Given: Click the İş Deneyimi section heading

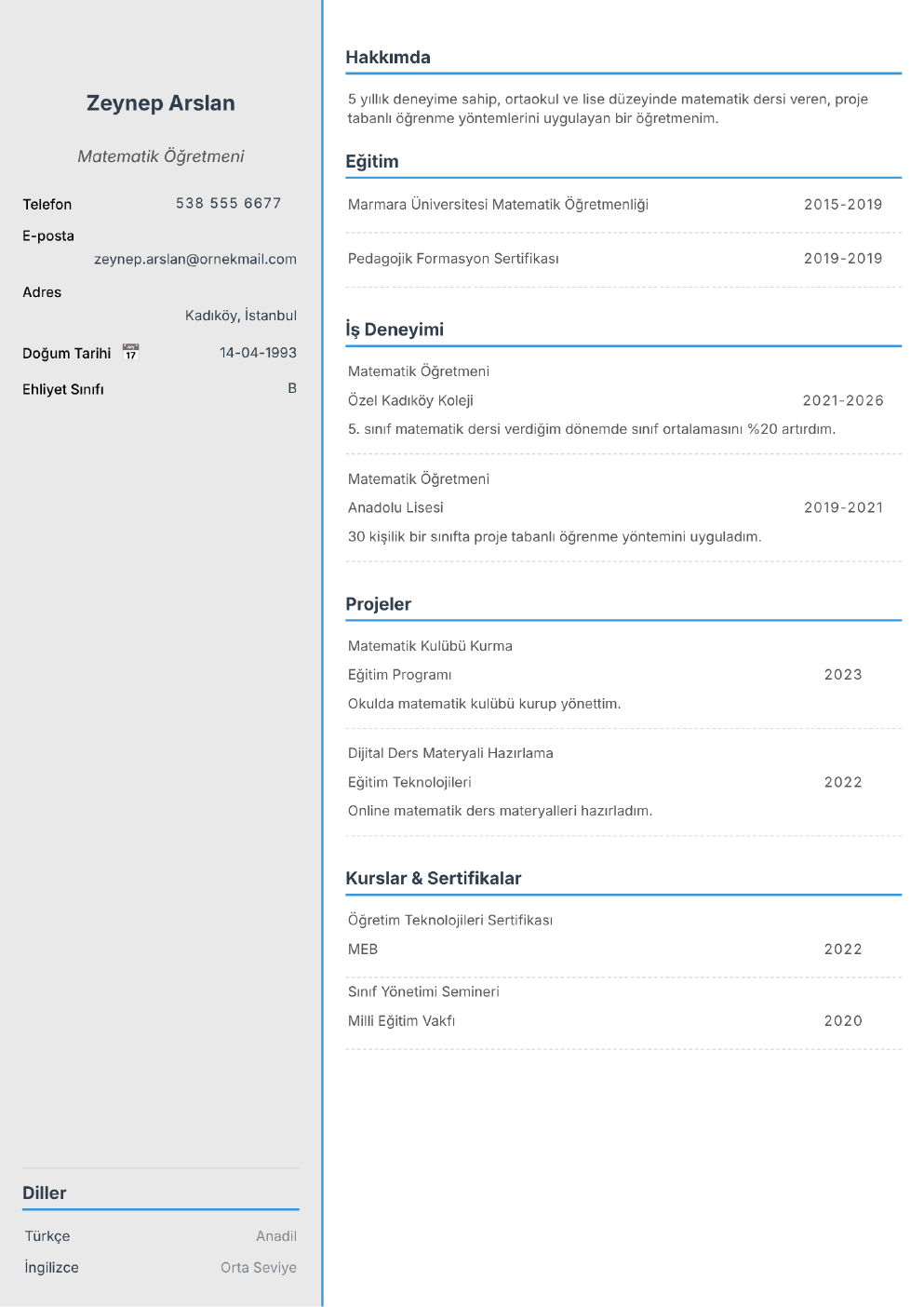Looking at the screenshot, I should click(x=395, y=330).
